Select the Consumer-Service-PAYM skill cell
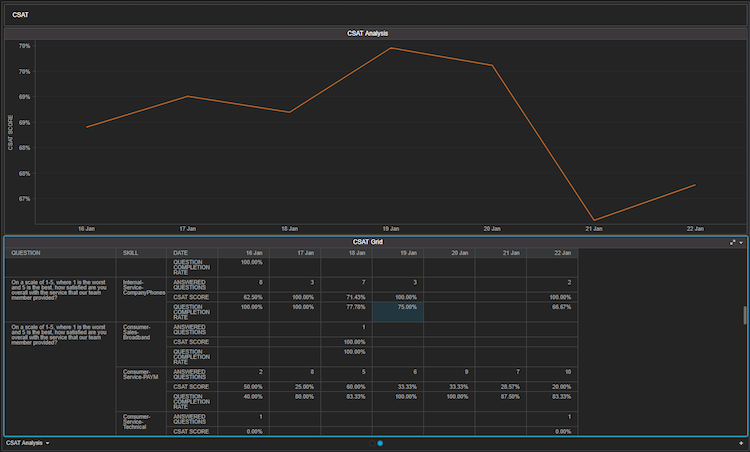750x452 pixels. [x=141, y=389]
